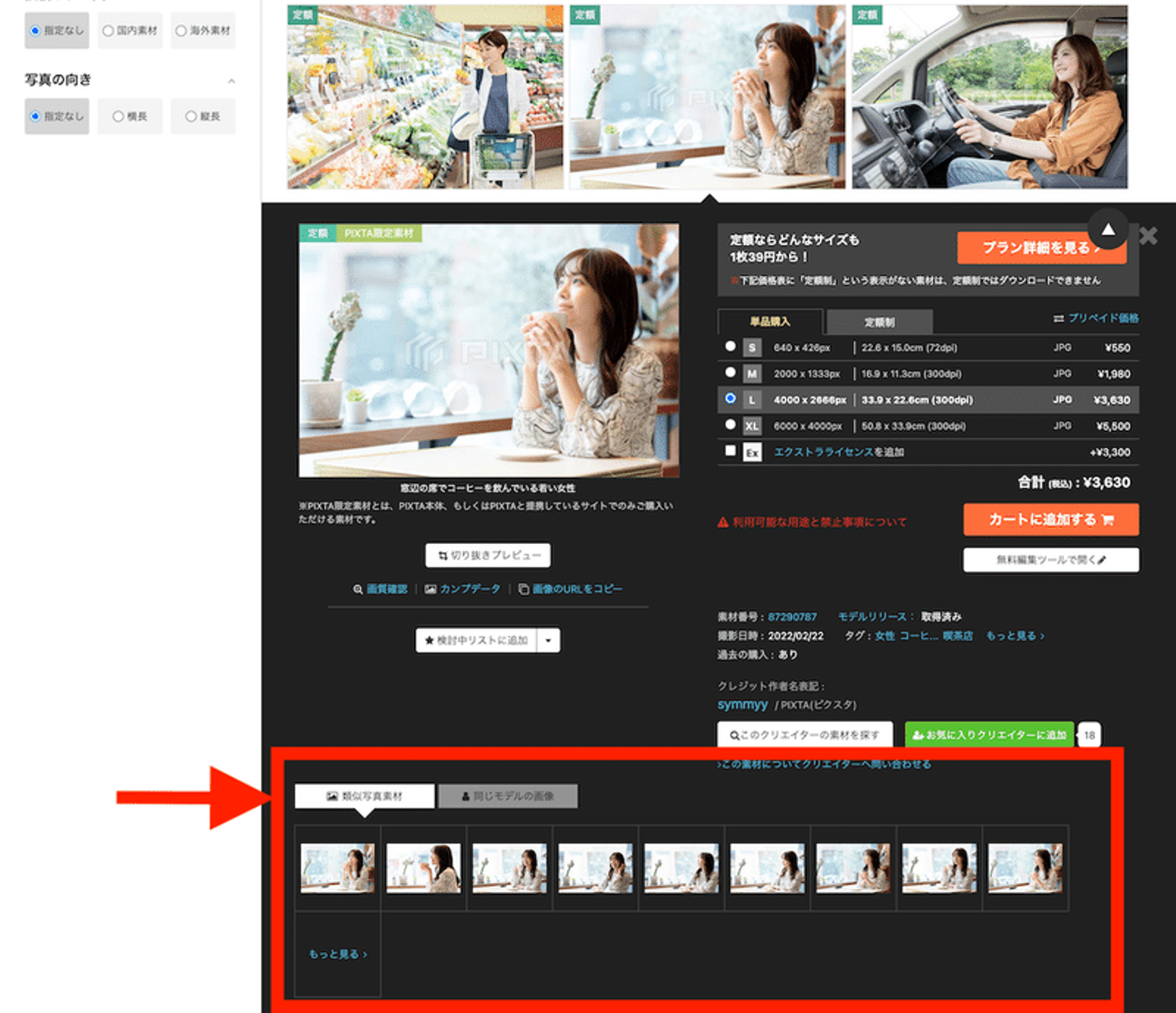The width and height of the screenshot is (1176, 1013).
Task: Click the material number 87290787
Action: point(792,617)
